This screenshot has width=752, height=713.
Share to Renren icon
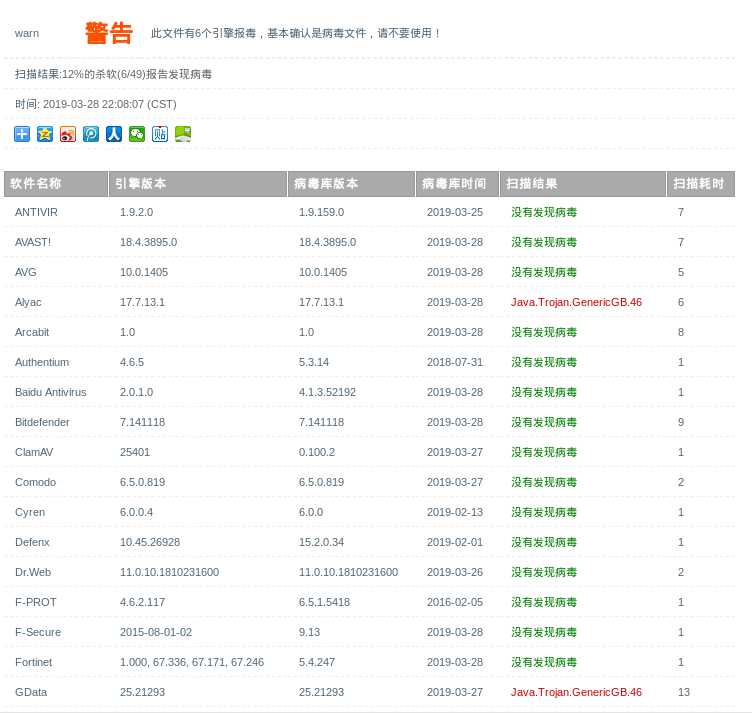click(x=114, y=134)
